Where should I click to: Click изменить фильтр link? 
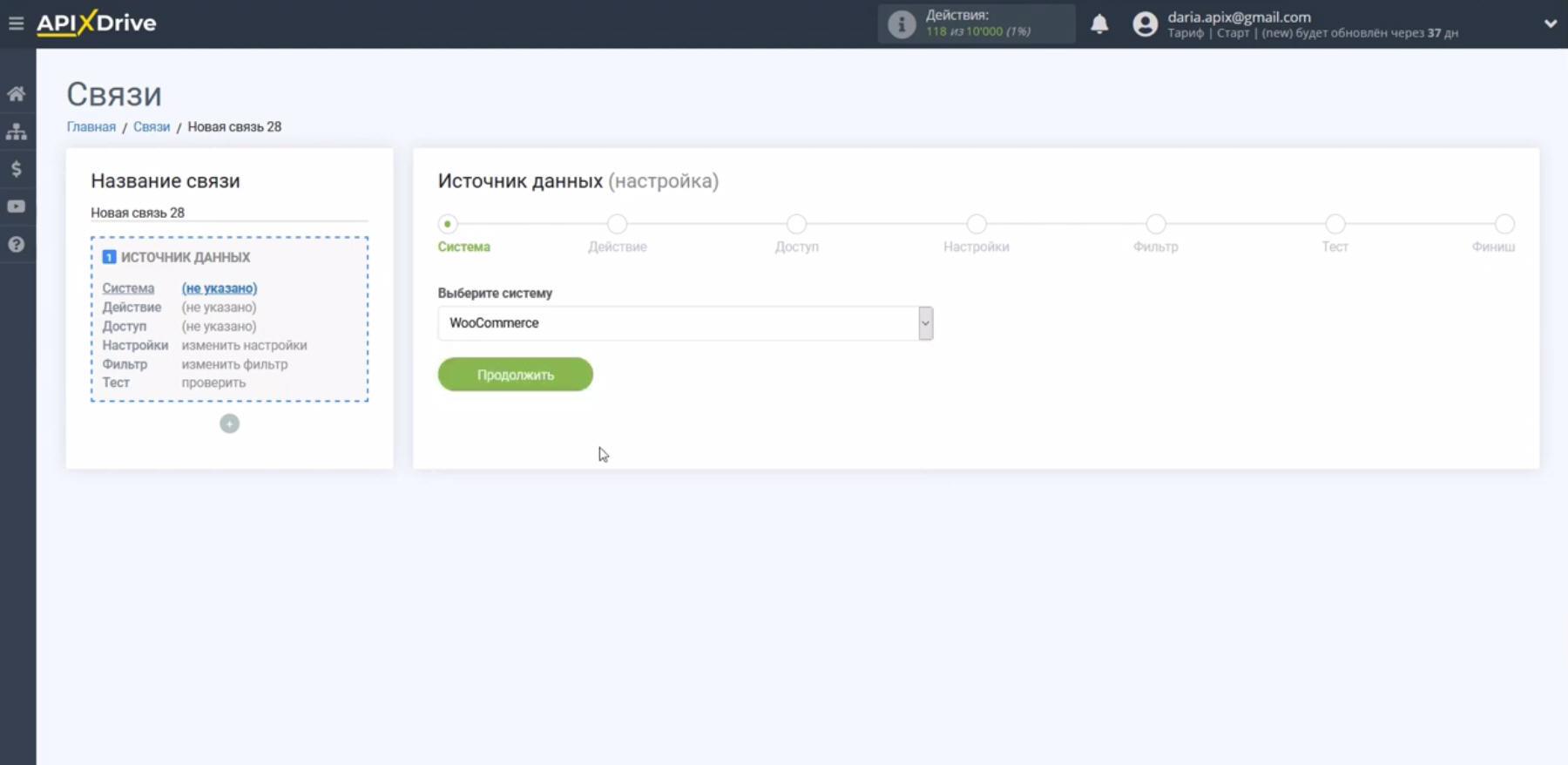[234, 364]
